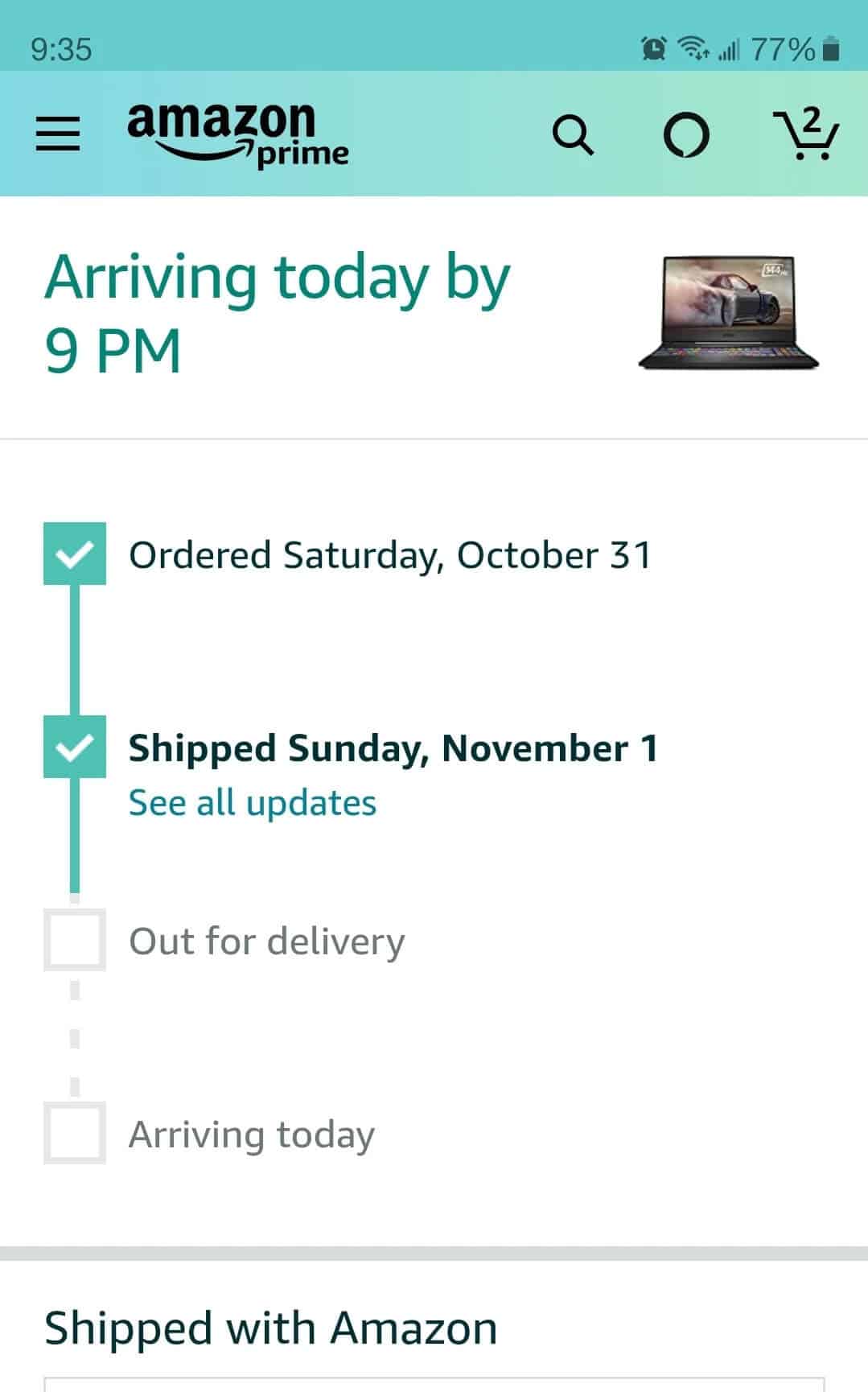Click the Out for delivery checkbox
868x1392 pixels.
75,940
